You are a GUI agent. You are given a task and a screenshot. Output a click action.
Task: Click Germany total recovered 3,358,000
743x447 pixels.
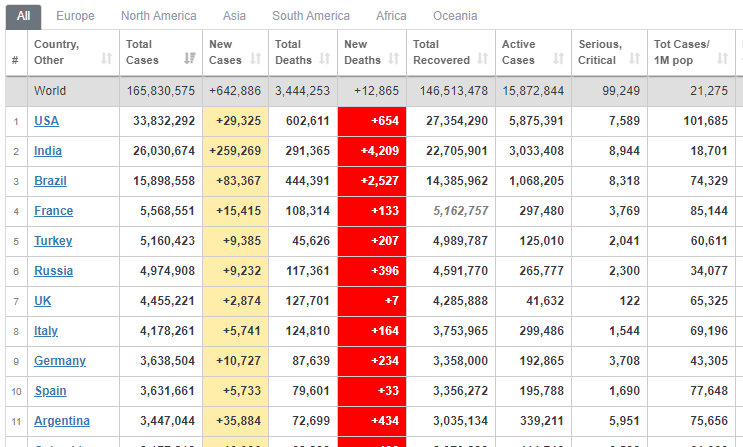coord(461,361)
